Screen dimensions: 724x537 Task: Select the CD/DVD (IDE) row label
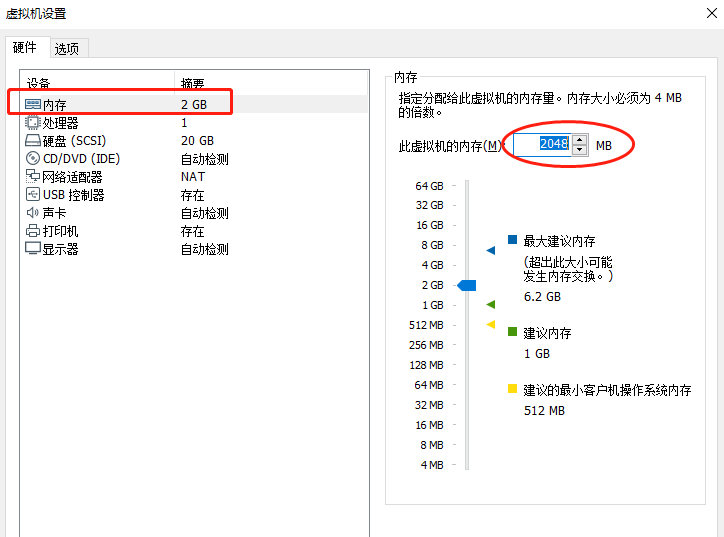pyautogui.click(x=81, y=159)
